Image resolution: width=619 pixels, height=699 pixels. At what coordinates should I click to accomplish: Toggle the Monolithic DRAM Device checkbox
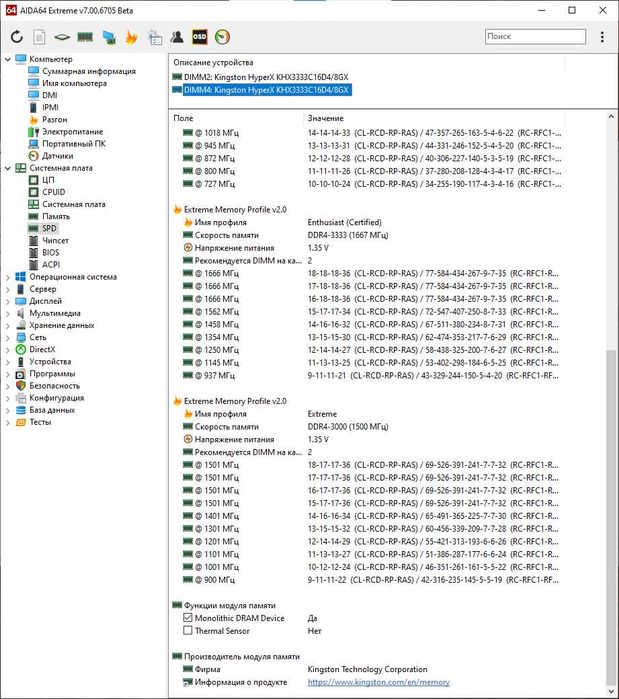pos(188,617)
